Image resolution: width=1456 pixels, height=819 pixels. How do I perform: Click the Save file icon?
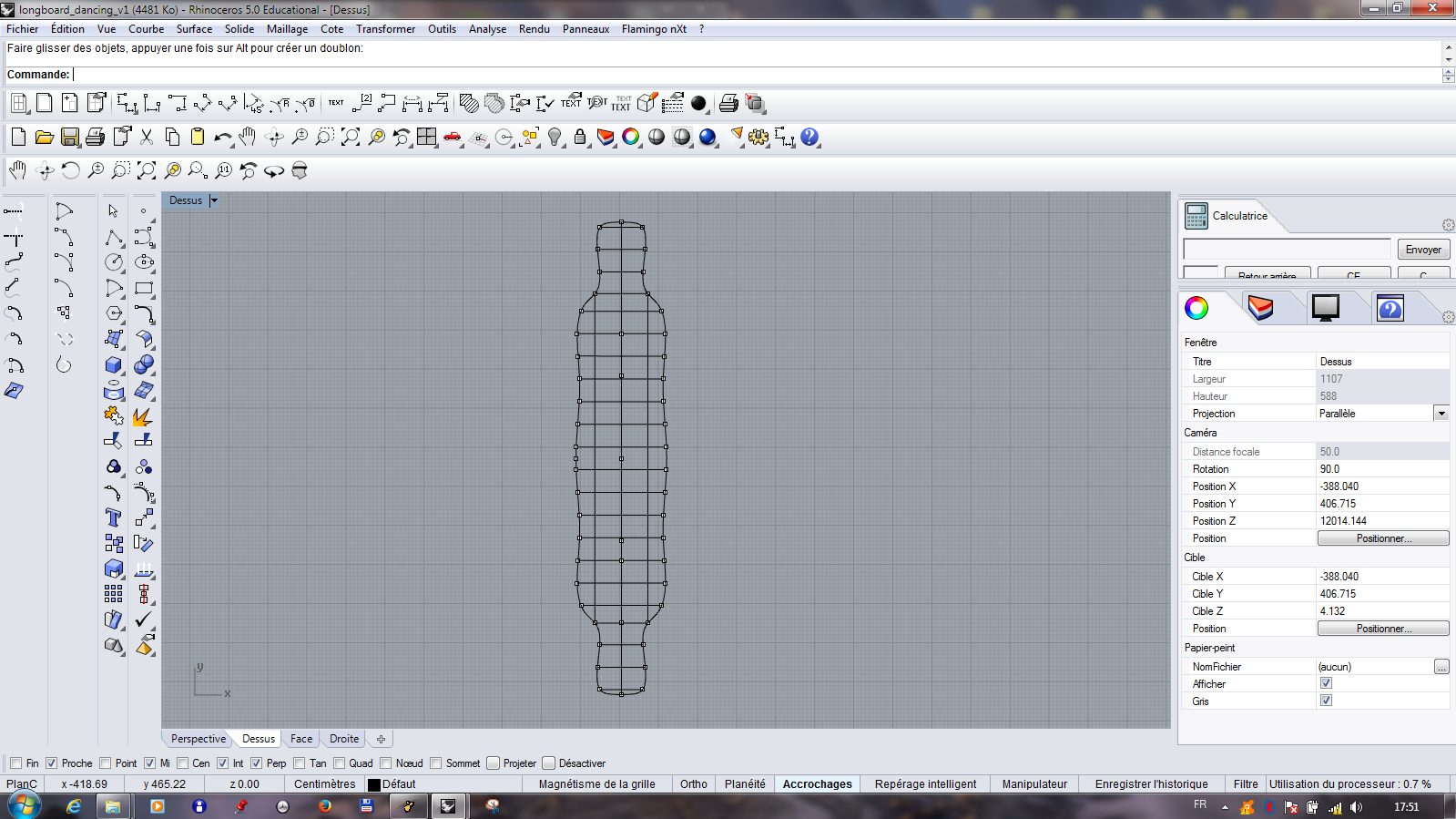click(x=70, y=138)
